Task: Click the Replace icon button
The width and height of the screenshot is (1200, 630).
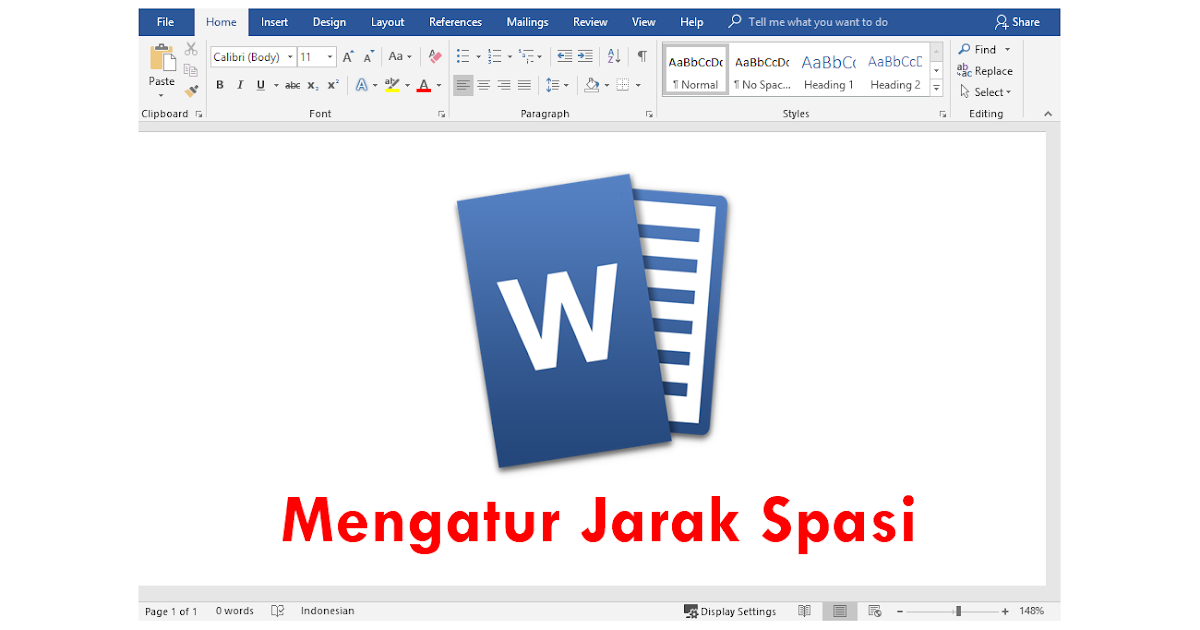Action: coord(985,71)
